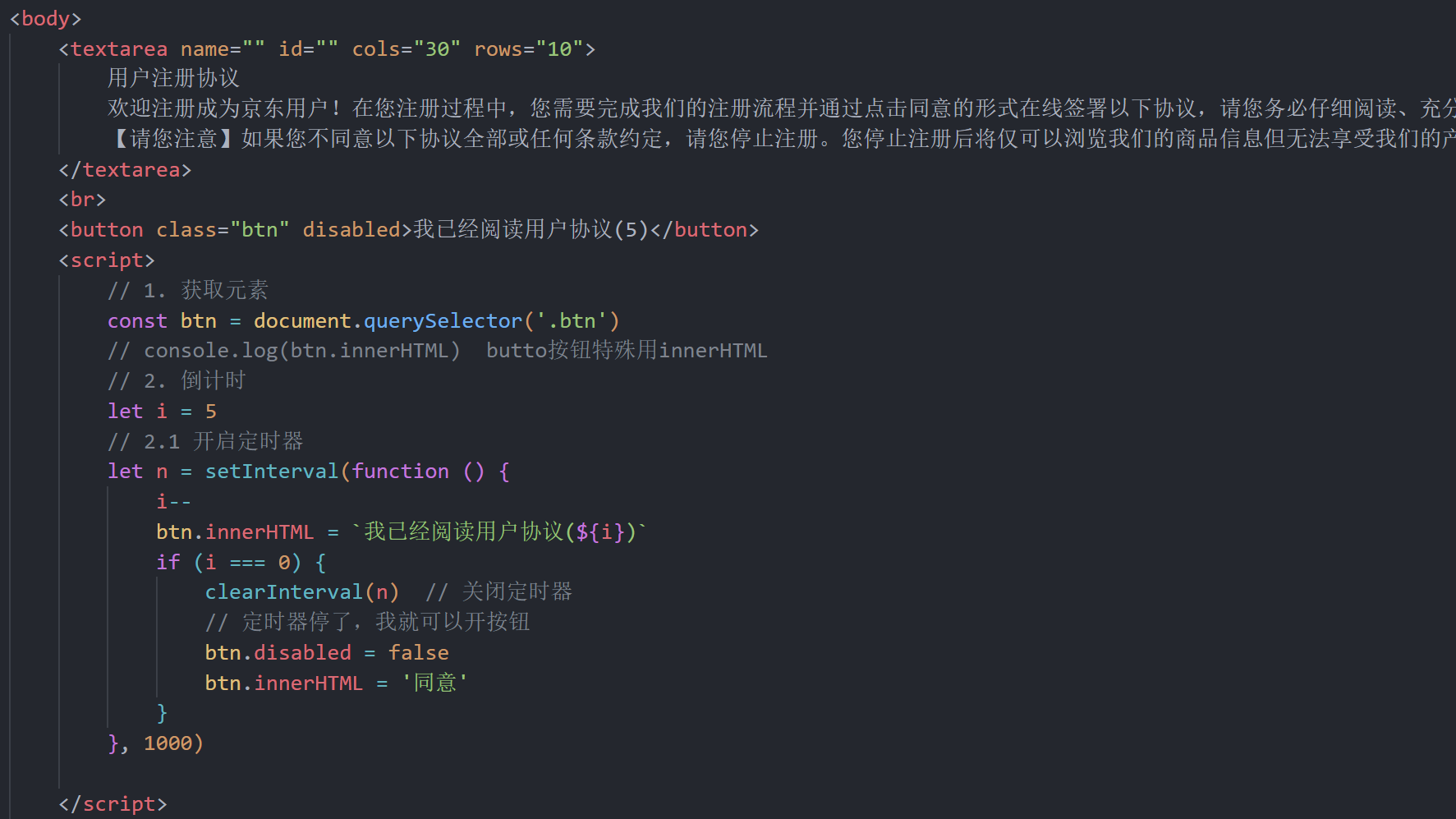Click the i-- decrement line
The image size is (1456, 819).
point(174,502)
